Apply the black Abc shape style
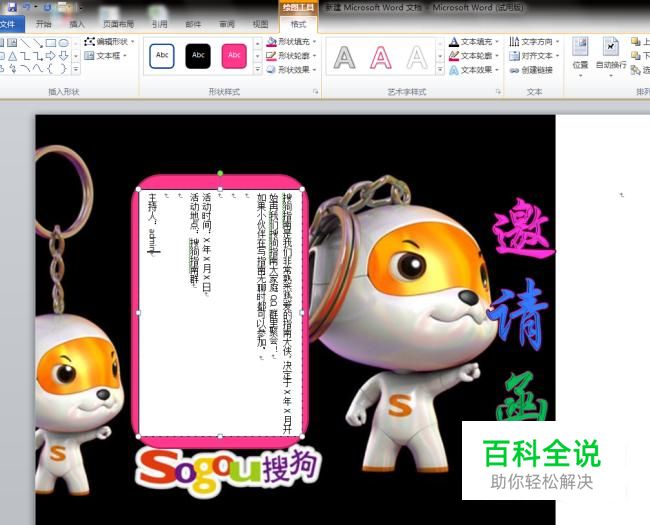Screen dimensions: 650x525 (x=198, y=56)
